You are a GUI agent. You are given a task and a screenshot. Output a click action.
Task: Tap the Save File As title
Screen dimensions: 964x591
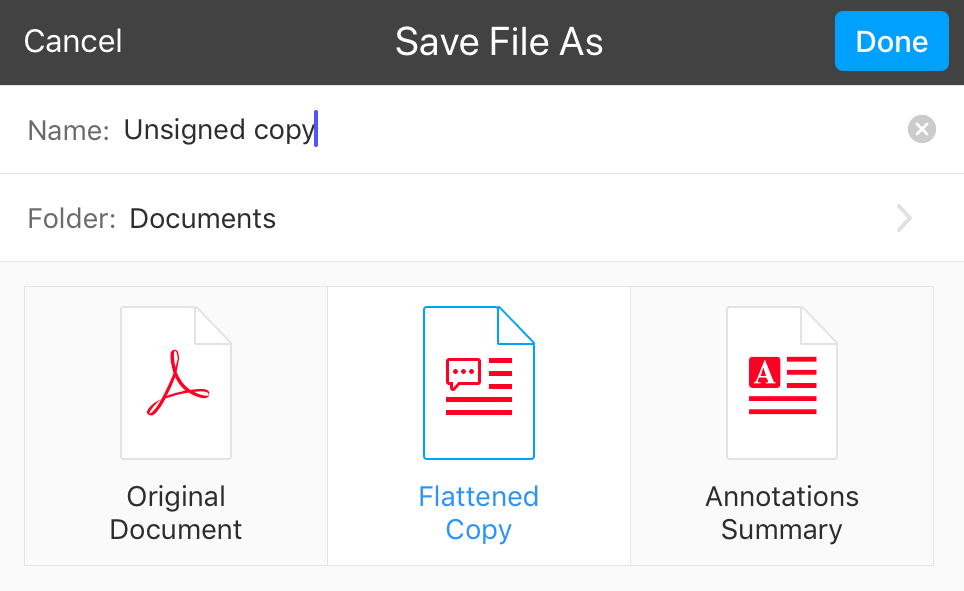499,41
